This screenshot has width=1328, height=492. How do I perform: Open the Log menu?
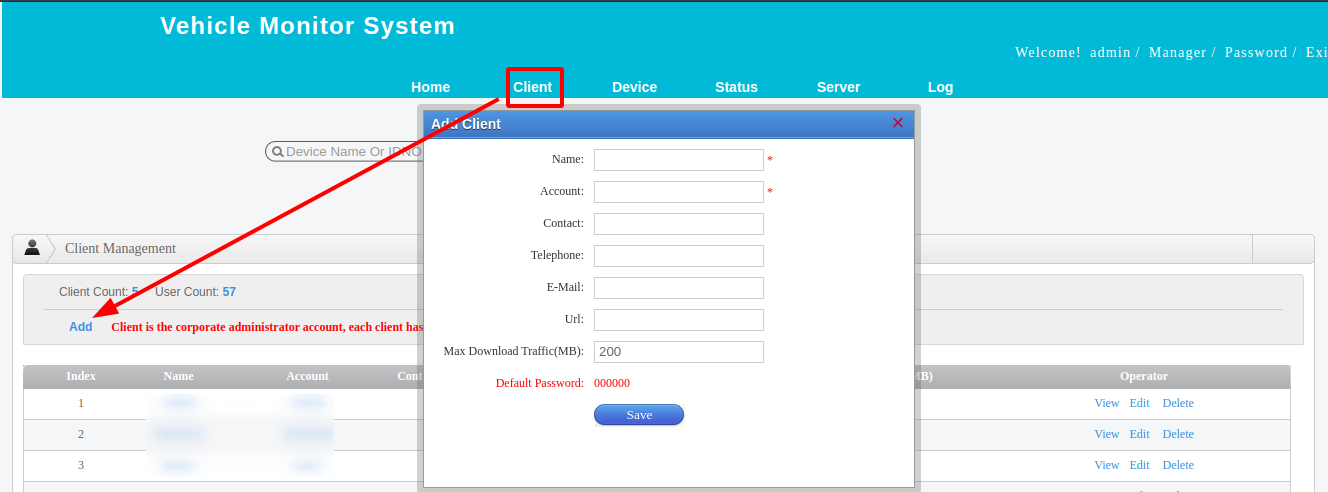click(940, 87)
